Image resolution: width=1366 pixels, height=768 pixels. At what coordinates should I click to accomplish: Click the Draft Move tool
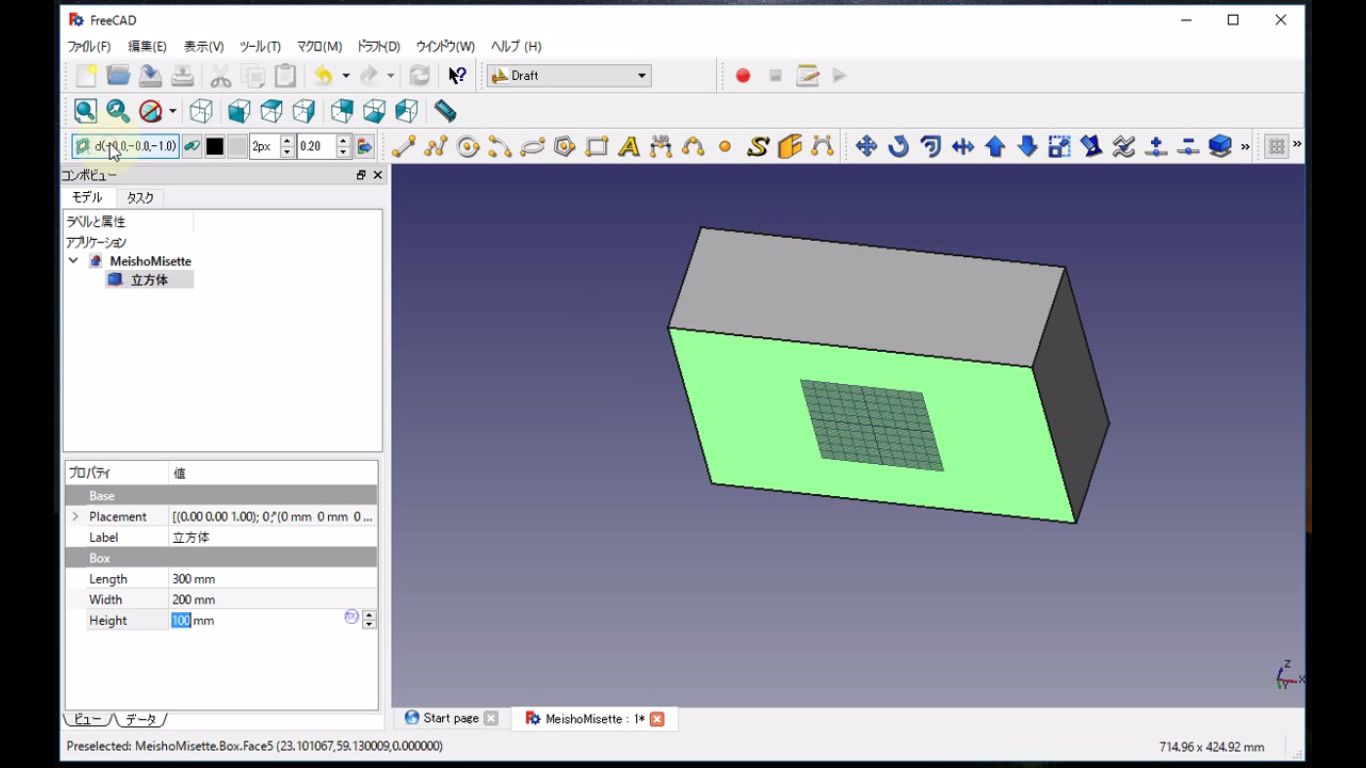pos(866,147)
